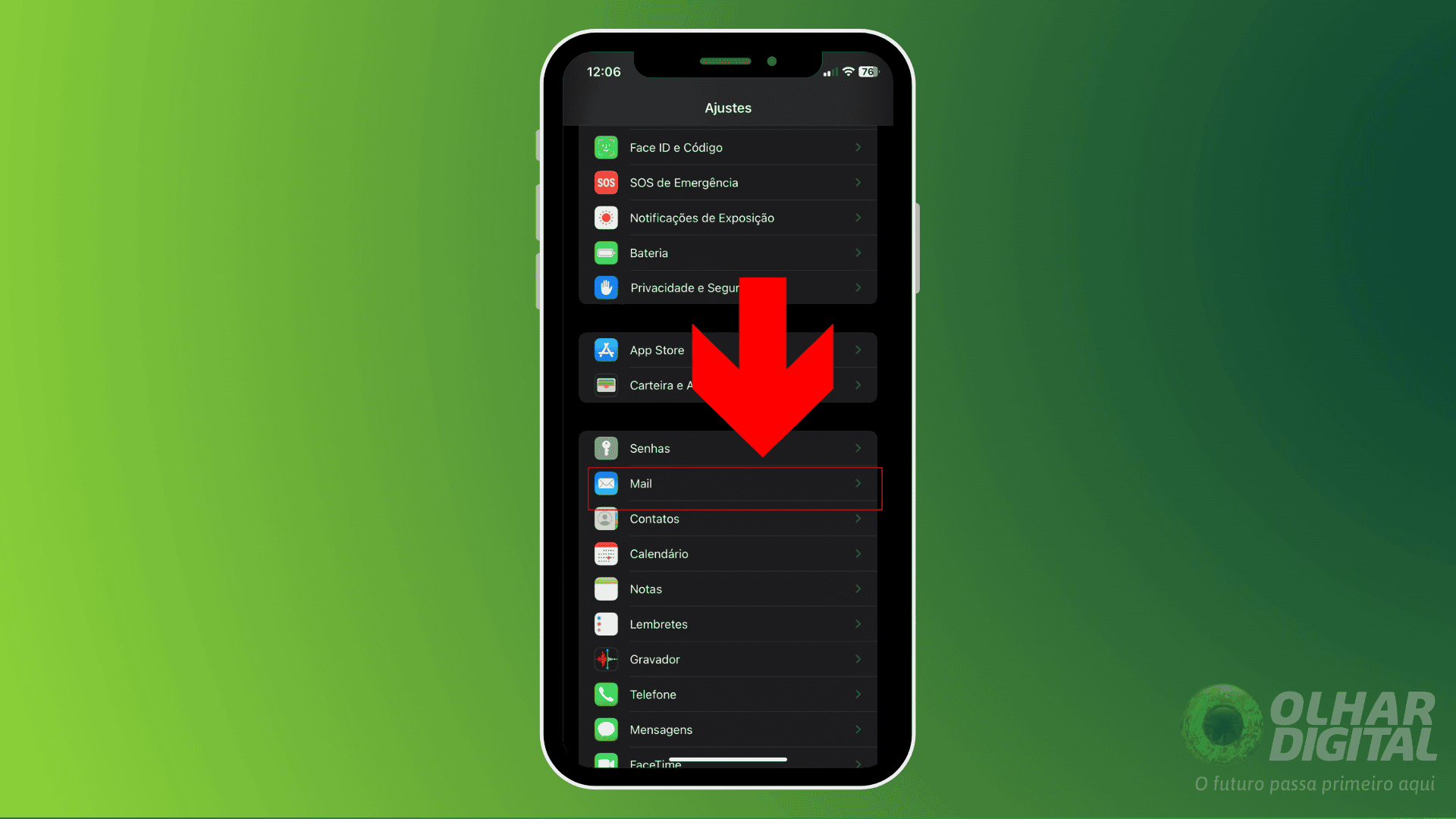Expand the Bateria settings
Screen dimensions: 1456x819
[x=728, y=253]
